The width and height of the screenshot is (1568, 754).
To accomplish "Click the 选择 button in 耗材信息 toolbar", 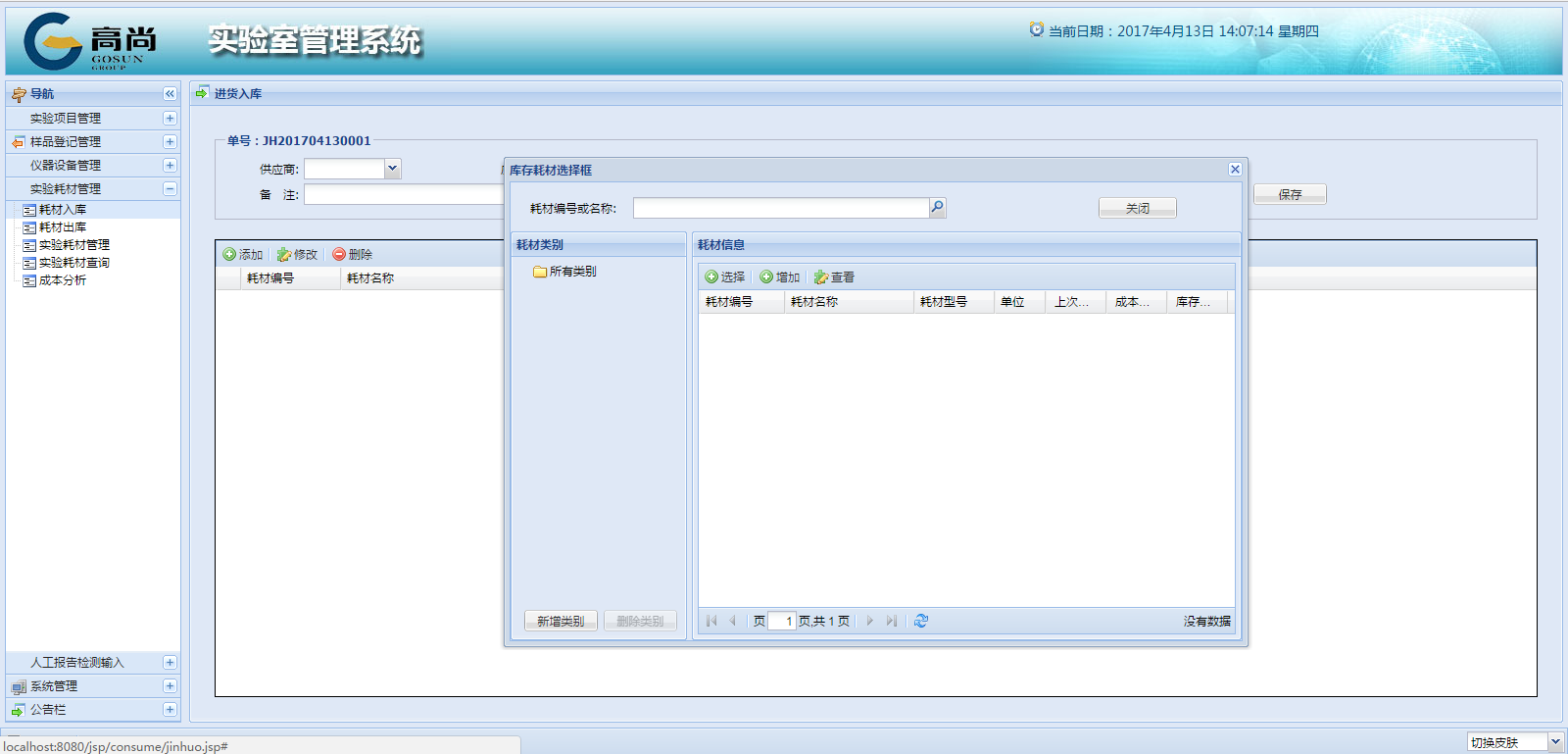I will pyautogui.click(x=725, y=277).
